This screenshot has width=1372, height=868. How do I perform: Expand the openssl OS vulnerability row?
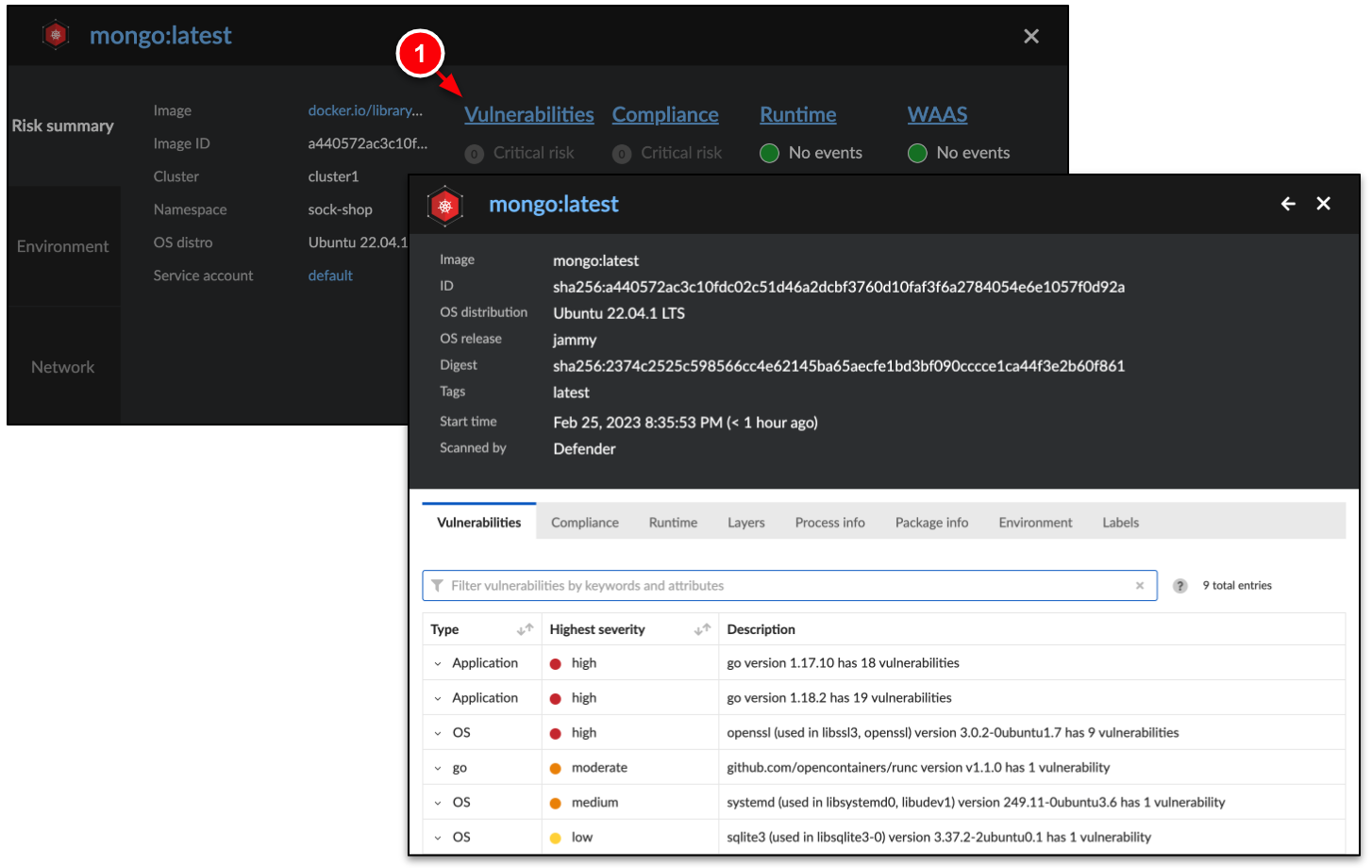point(438,734)
